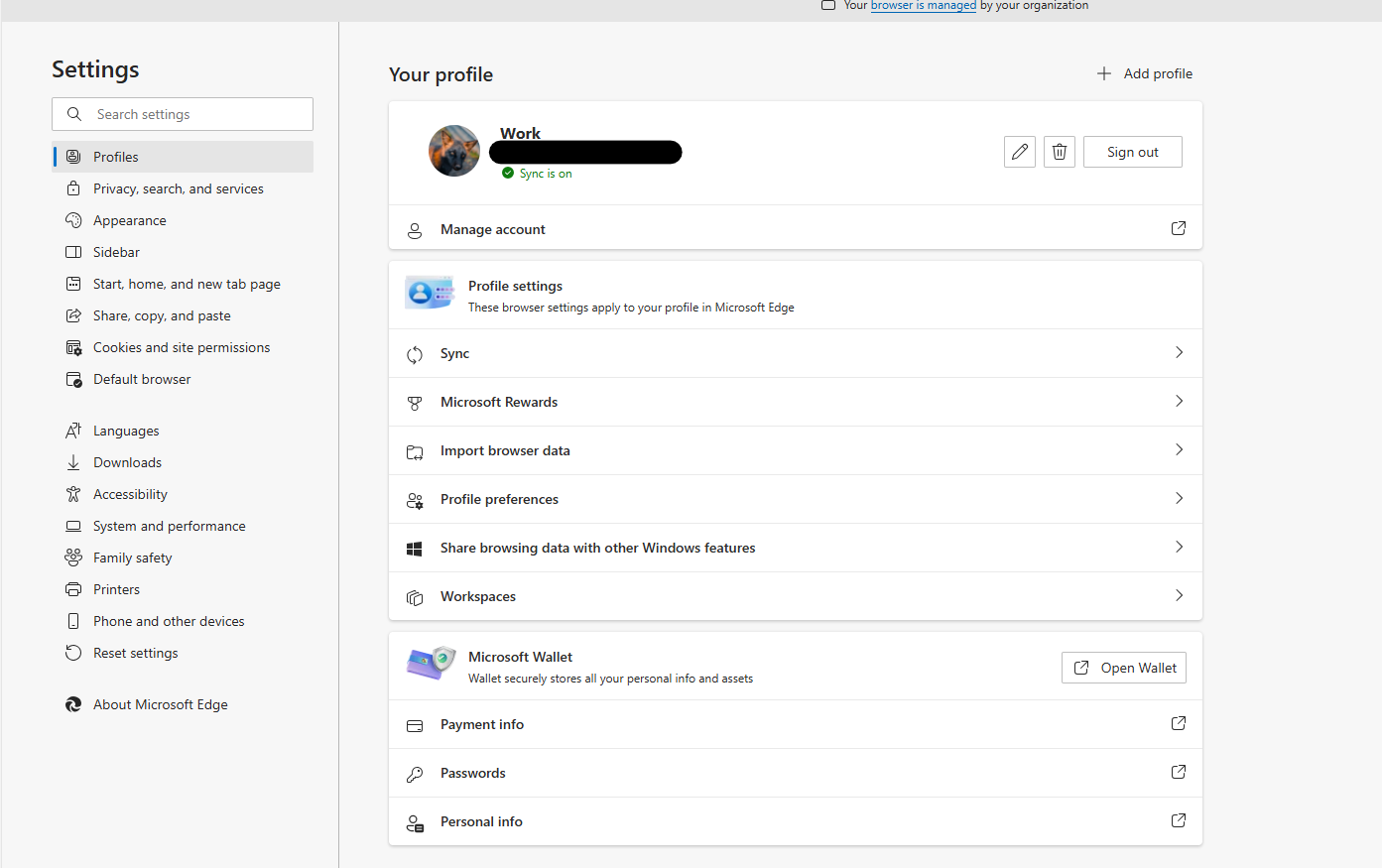Expand the Microsoft Rewards chevron
This screenshot has height=868, width=1382.
(x=1179, y=401)
